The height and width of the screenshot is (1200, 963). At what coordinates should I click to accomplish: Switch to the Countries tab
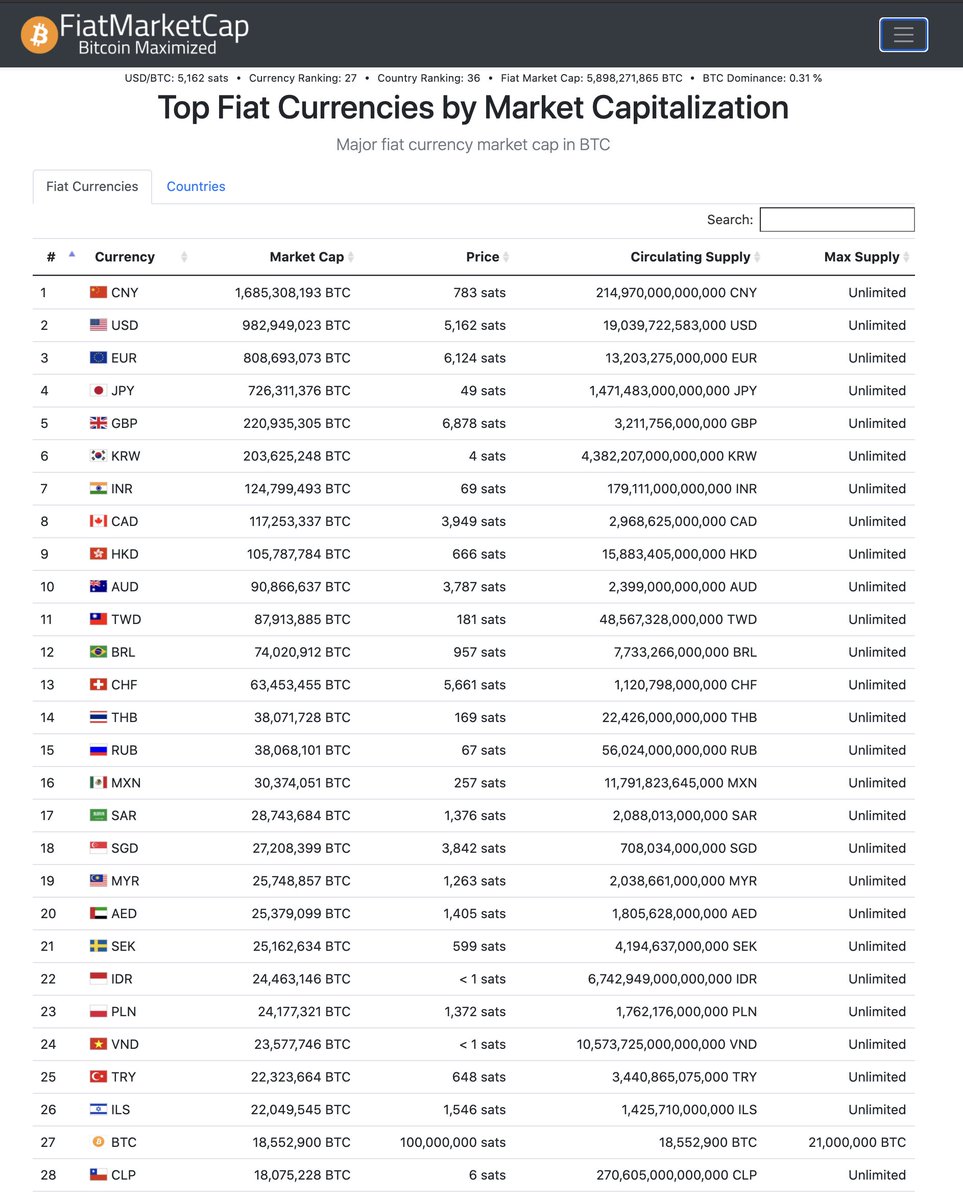point(195,186)
